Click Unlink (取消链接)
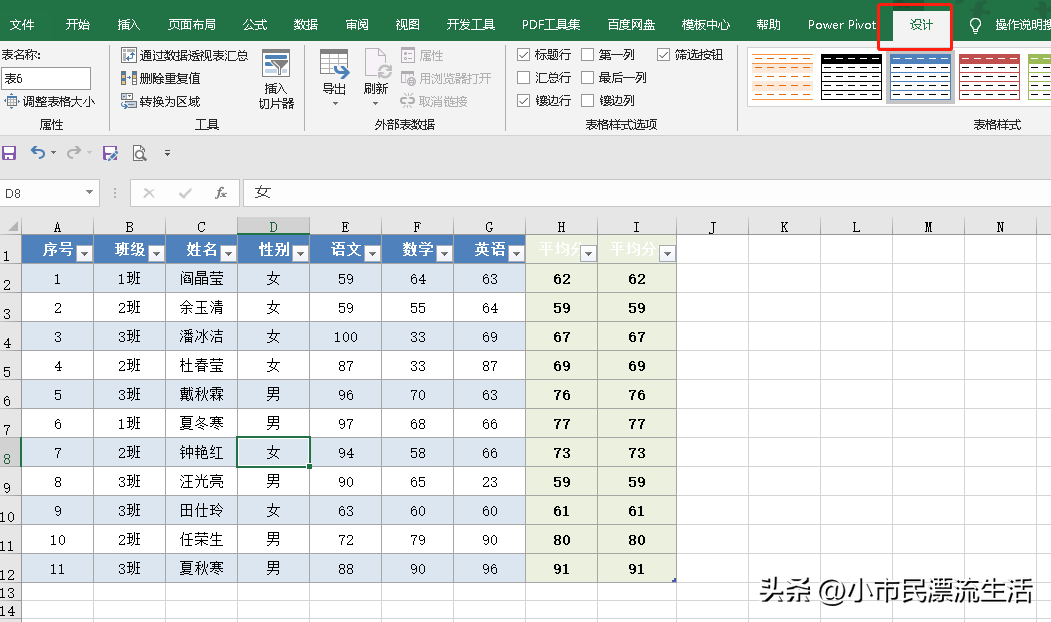The height and width of the screenshot is (622, 1051). [434, 101]
